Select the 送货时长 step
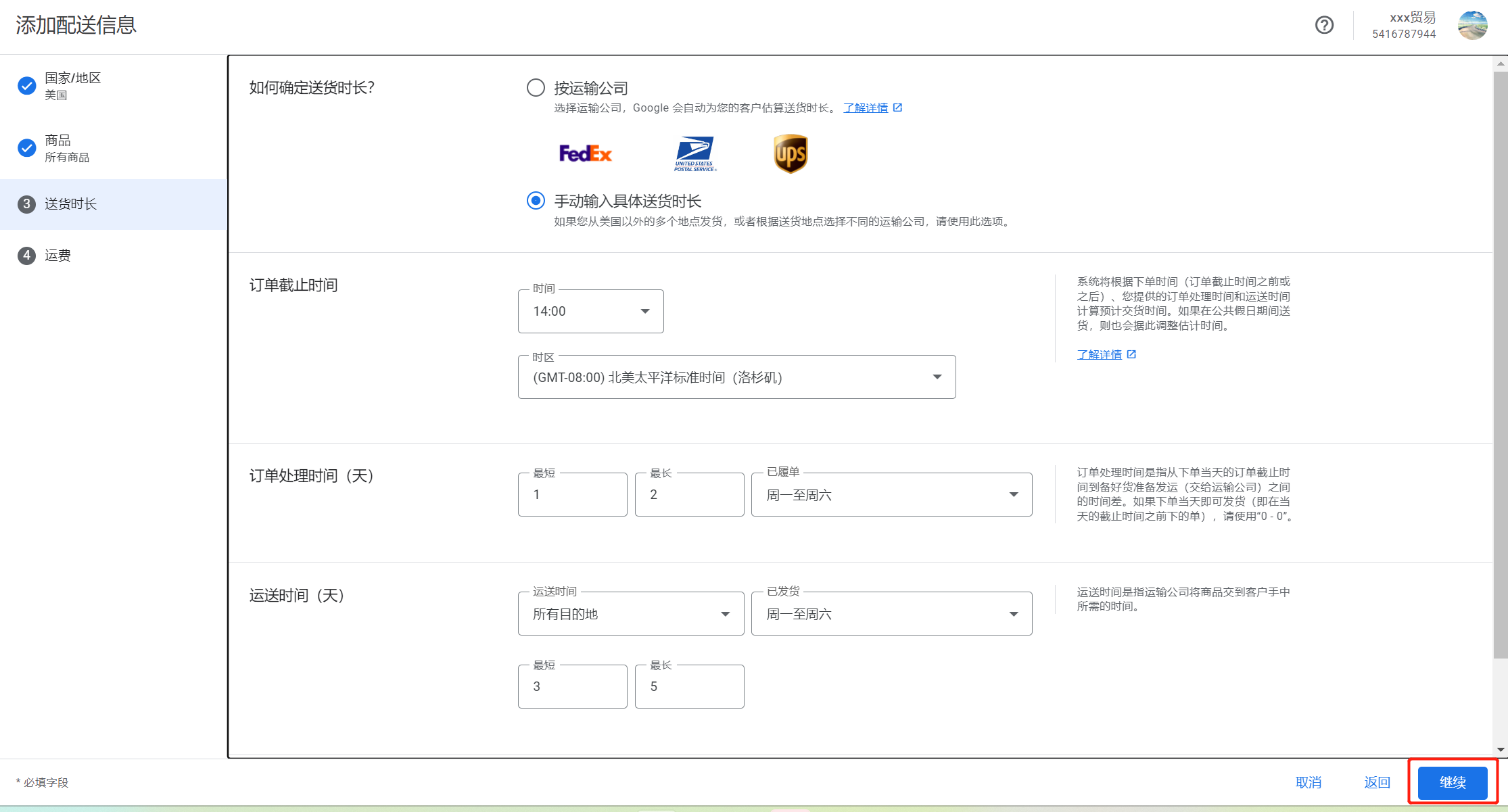 pos(114,204)
